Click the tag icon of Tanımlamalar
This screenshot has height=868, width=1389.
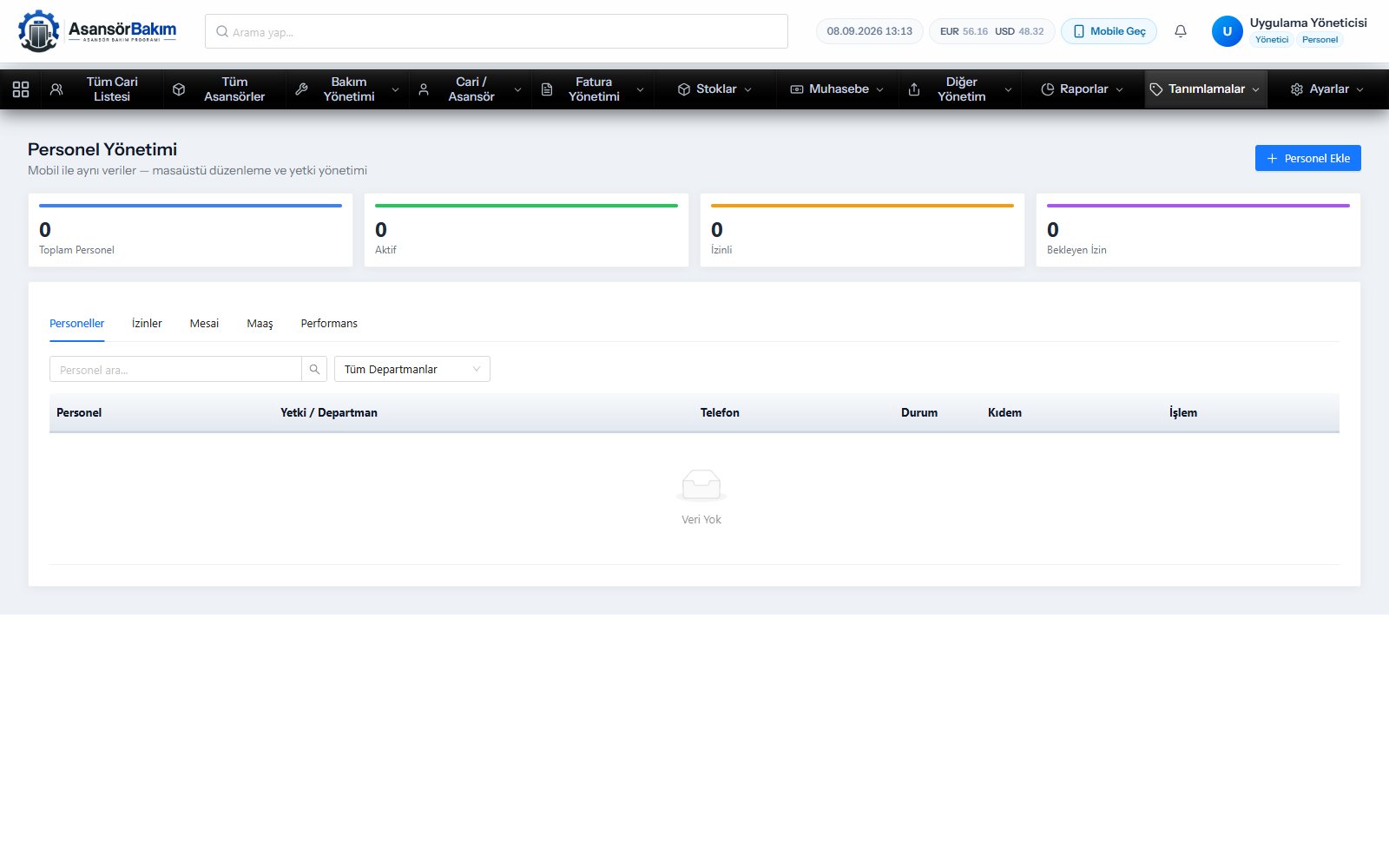point(1156,89)
